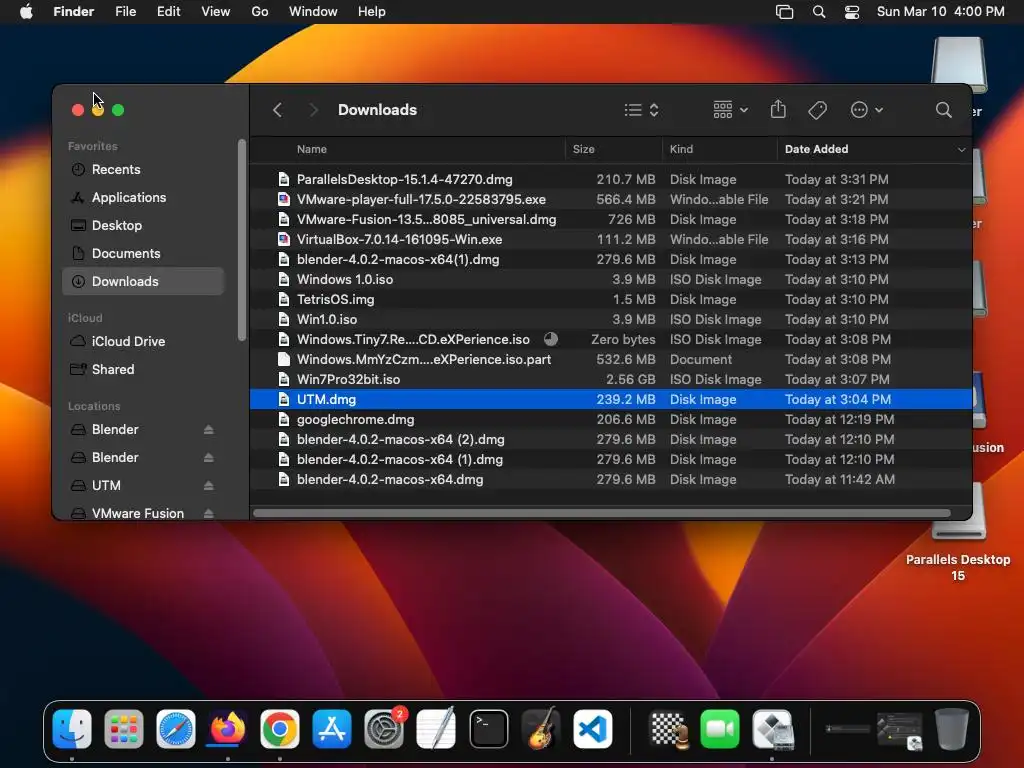Go back using the Finder back arrow
This screenshot has height=768, width=1024.
(278, 110)
